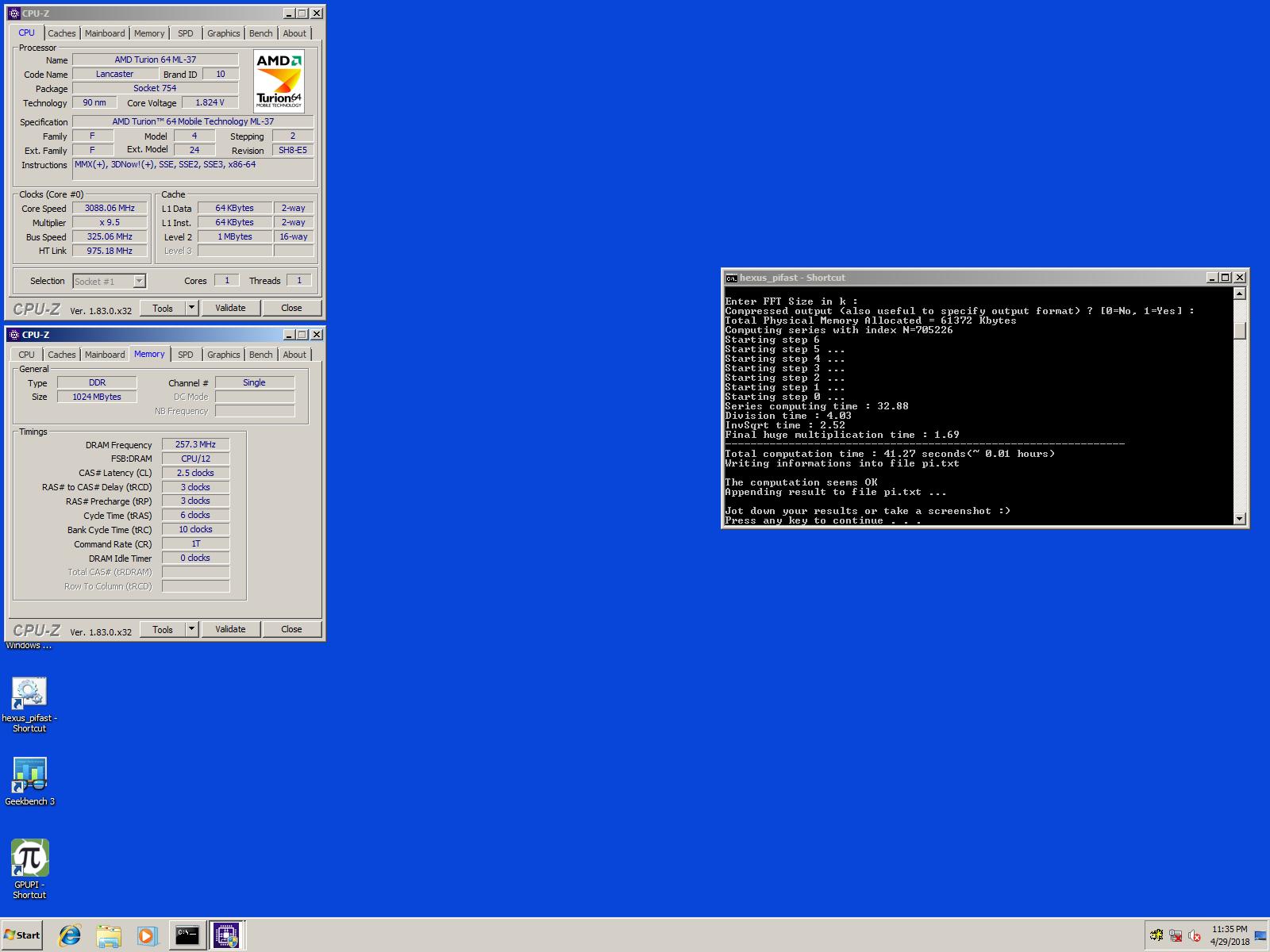This screenshot has width=1270, height=952.
Task: Open Windows Explorer folder on taskbar
Action: coord(109,935)
